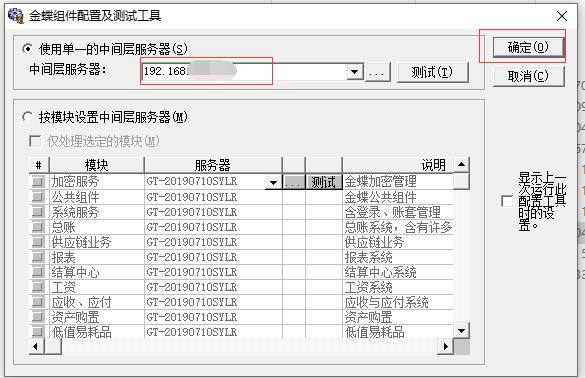Confirm with the 确定(O) button
Viewport: 585px width, 378px height.
click(x=528, y=47)
